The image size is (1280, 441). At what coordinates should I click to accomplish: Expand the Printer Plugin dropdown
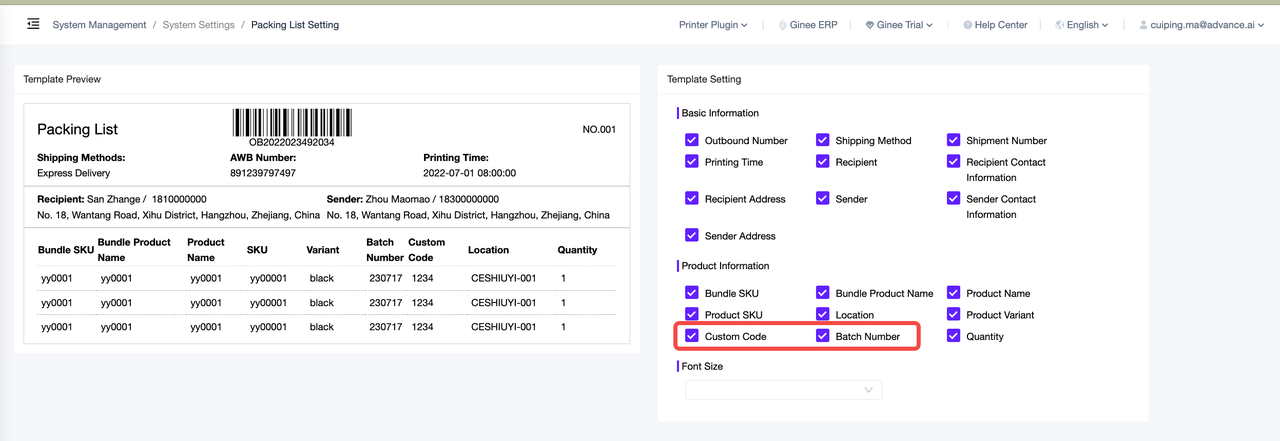coord(712,25)
